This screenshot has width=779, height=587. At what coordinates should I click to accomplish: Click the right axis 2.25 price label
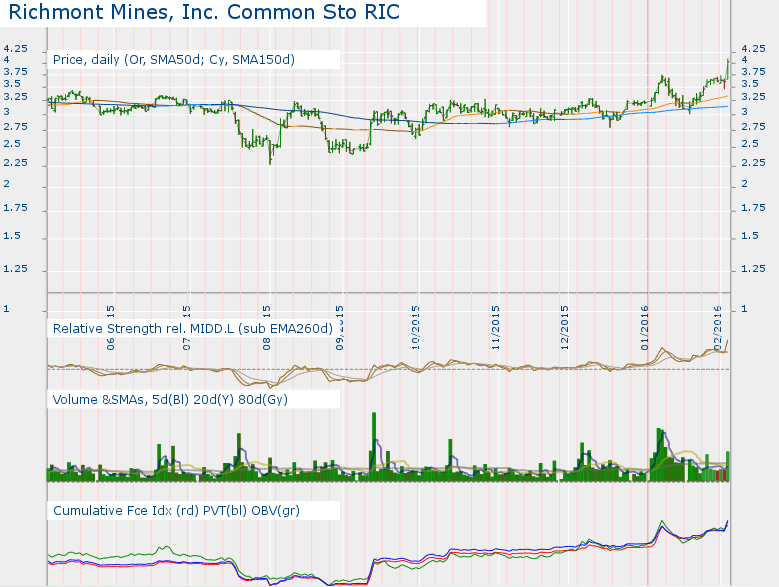pos(753,163)
